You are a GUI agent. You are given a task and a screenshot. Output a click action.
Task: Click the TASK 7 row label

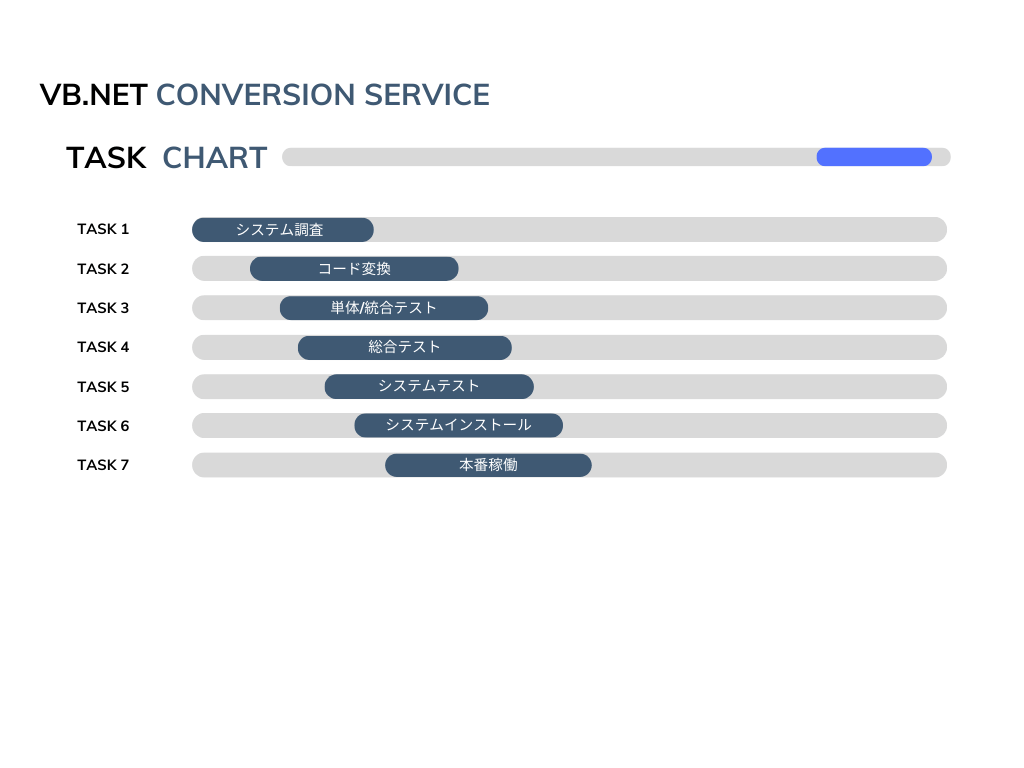[x=103, y=465]
